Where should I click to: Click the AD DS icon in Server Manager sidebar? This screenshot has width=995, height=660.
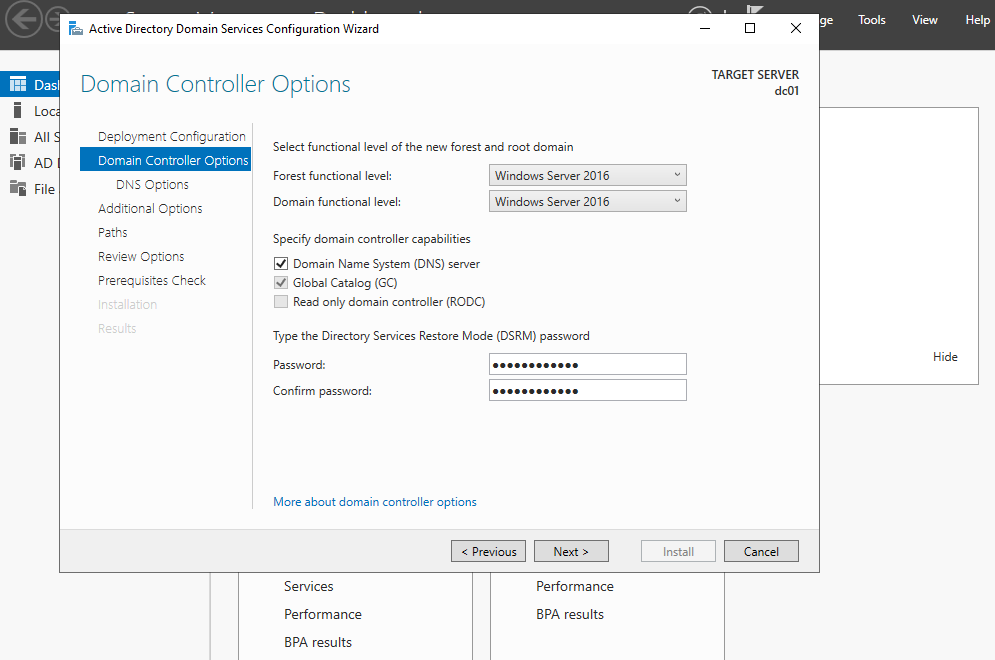click(x=18, y=162)
